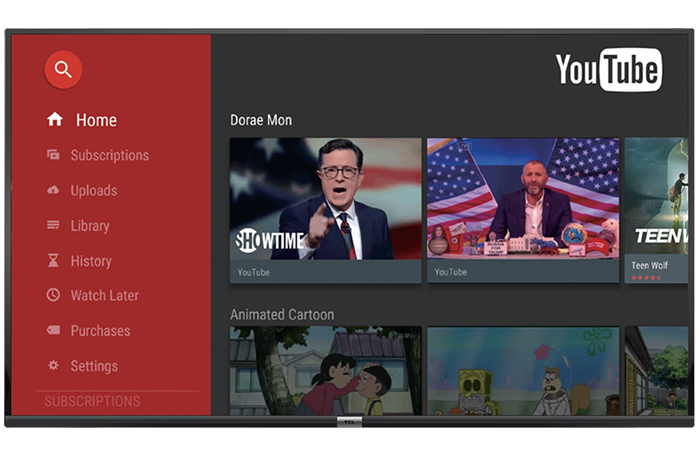
Task: Play the American flag desk host video
Action: 523,199
